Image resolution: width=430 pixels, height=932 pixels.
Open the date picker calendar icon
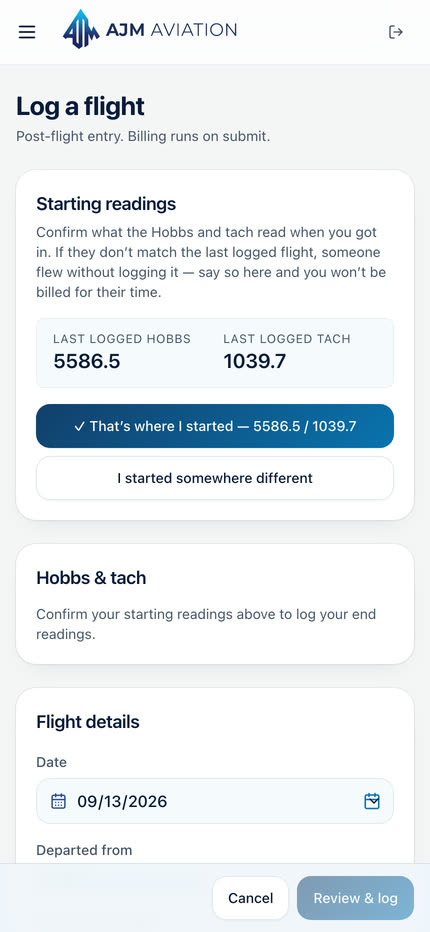372,801
